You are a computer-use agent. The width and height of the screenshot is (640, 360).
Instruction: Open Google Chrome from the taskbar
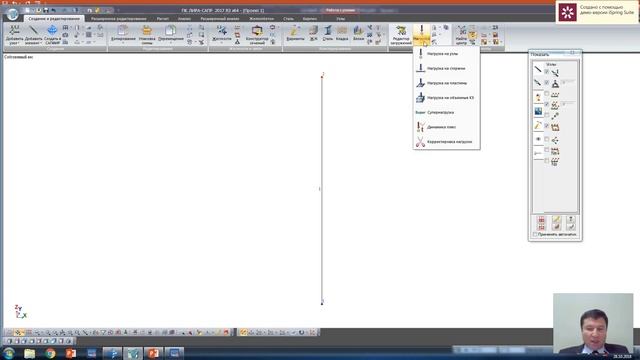[50, 353]
